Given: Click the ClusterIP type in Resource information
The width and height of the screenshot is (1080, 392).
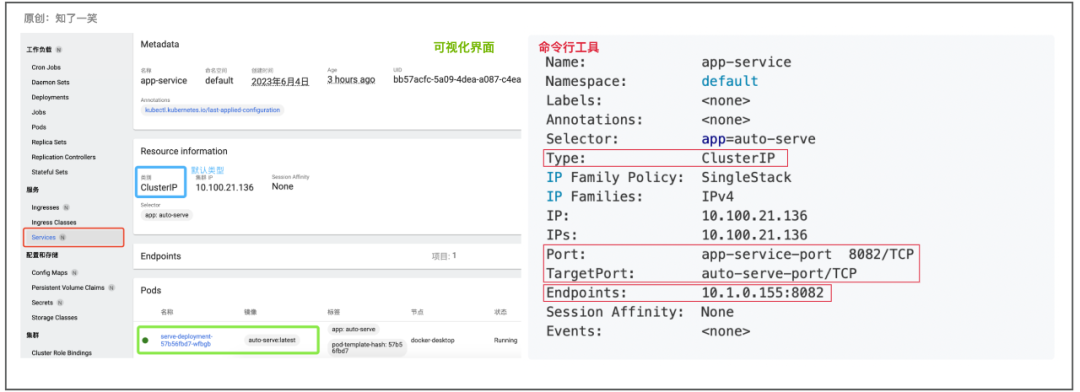Looking at the screenshot, I should [x=160, y=187].
